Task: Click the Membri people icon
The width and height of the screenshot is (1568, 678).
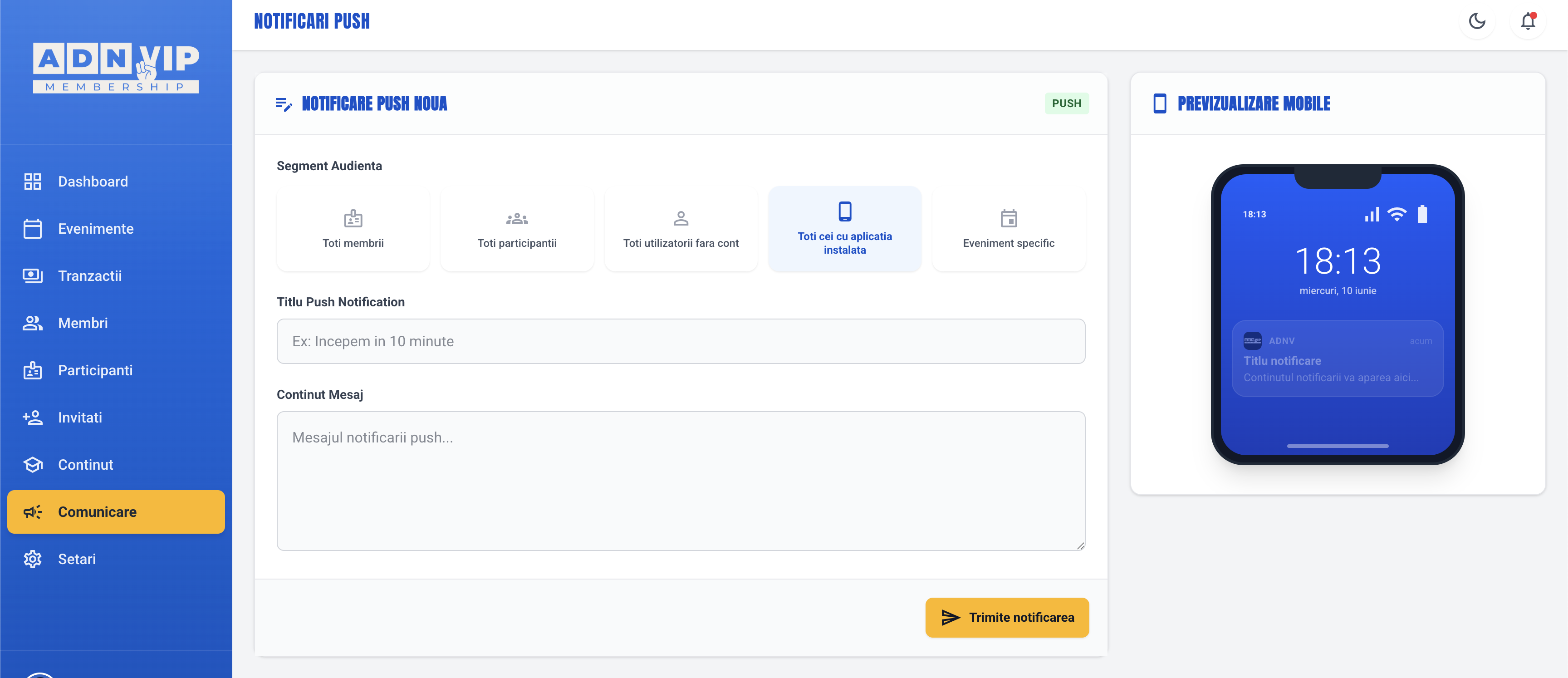Action: coord(32,323)
